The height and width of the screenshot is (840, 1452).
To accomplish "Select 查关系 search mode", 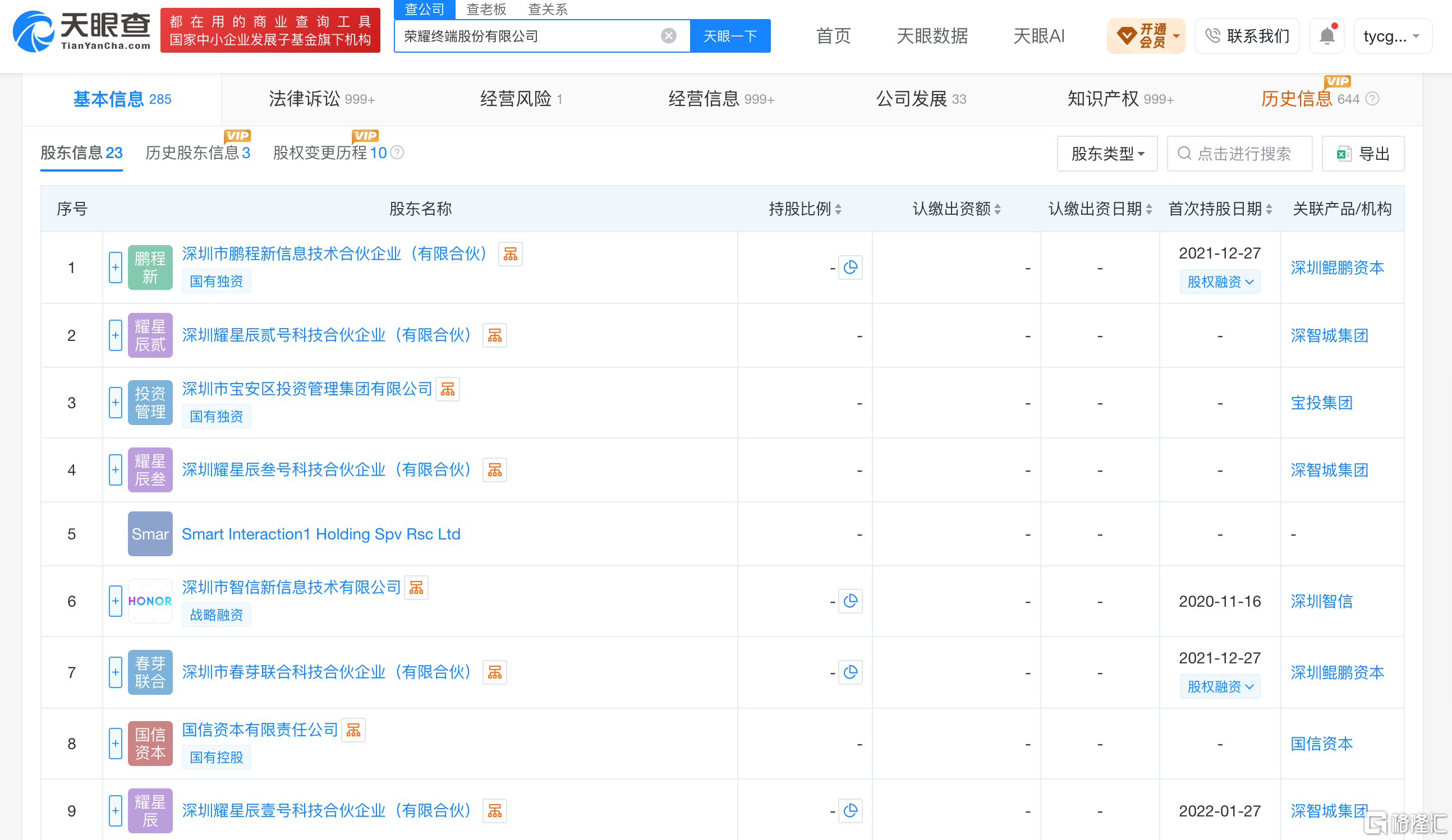I will coord(548,9).
